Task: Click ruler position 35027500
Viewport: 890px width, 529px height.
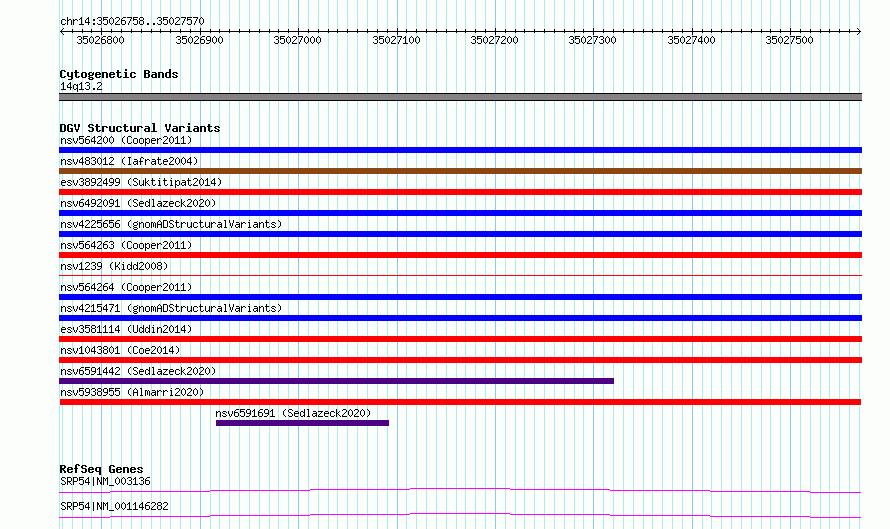Action: (x=790, y=40)
